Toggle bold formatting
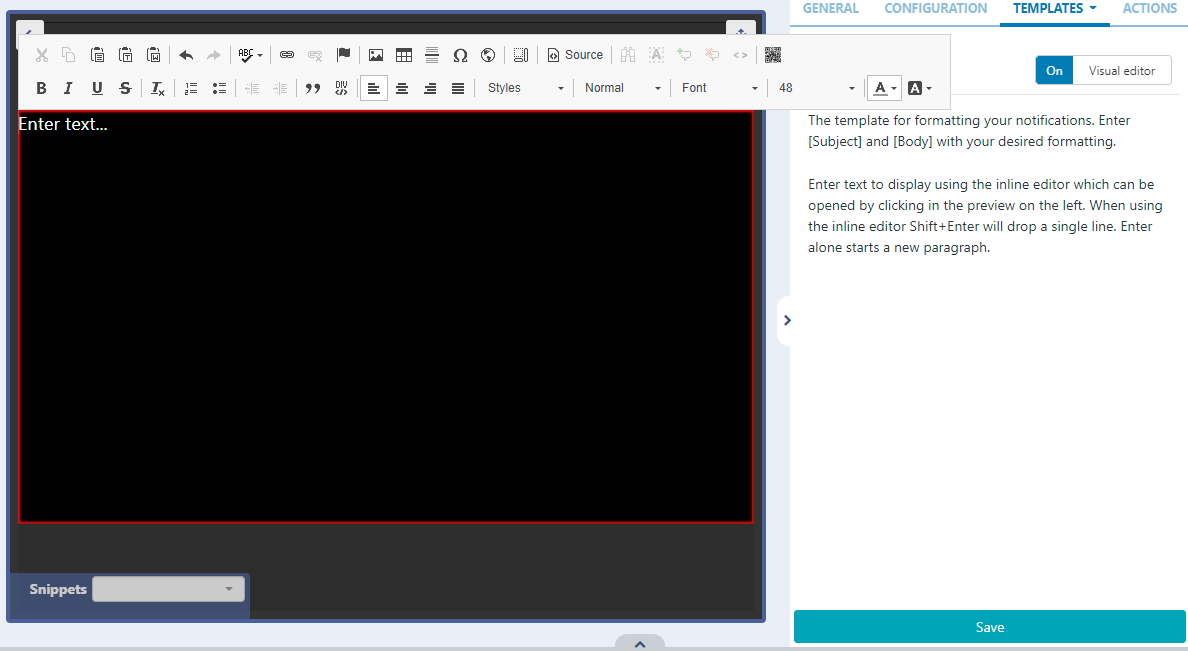Image resolution: width=1188 pixels, height=651 pixels. 42,88
